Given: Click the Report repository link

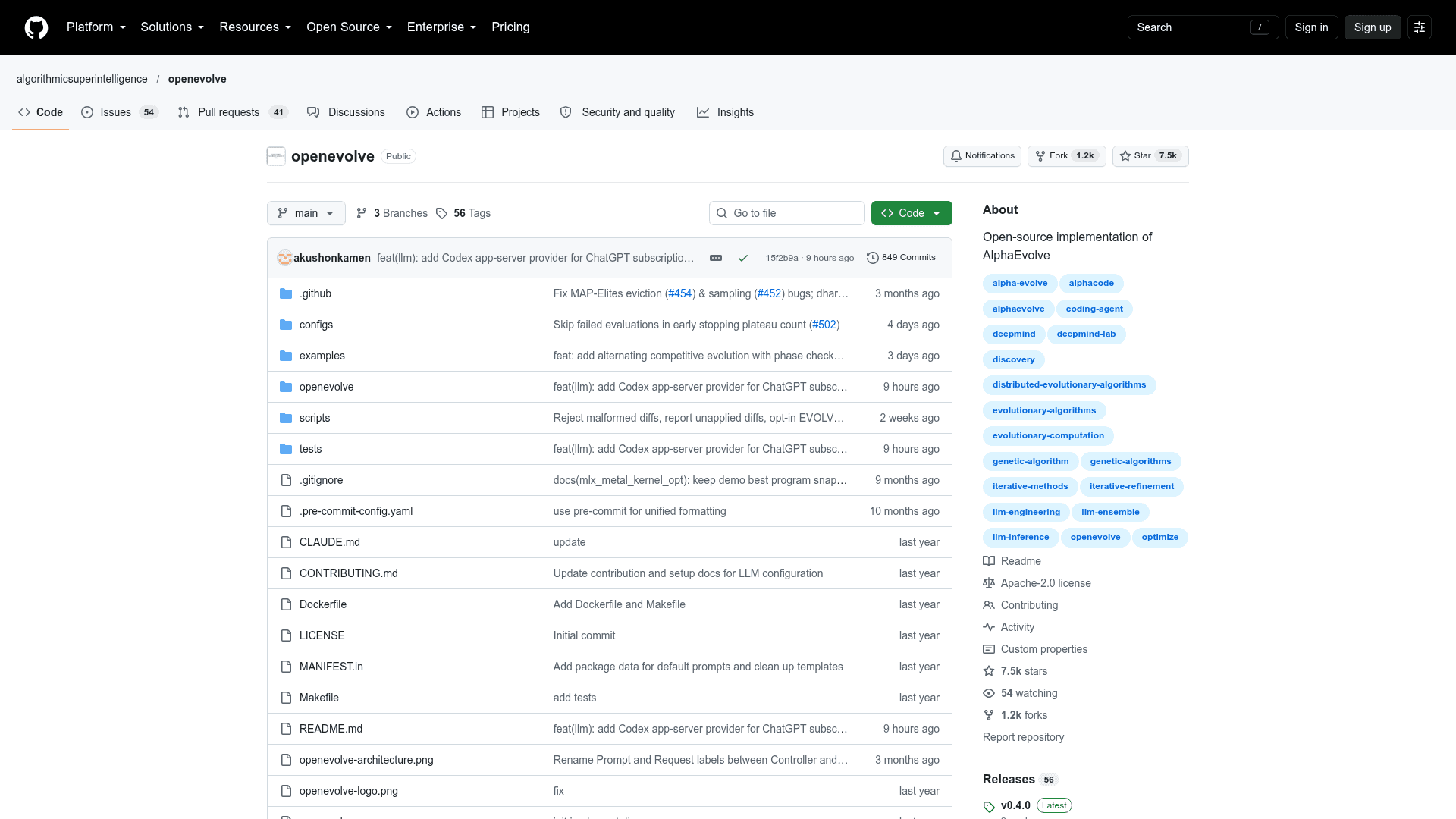Looking at the screenshot, I should click(x=1023, y=737).
